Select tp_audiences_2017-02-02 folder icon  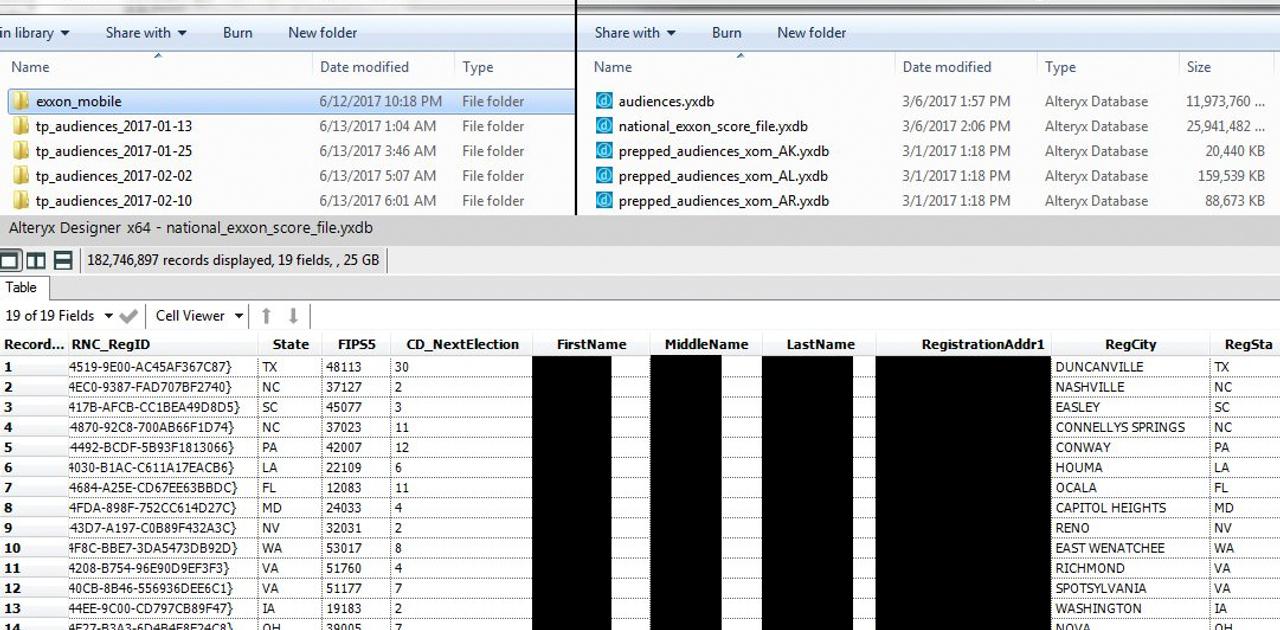pyautogui.click(x=20, y=176)
